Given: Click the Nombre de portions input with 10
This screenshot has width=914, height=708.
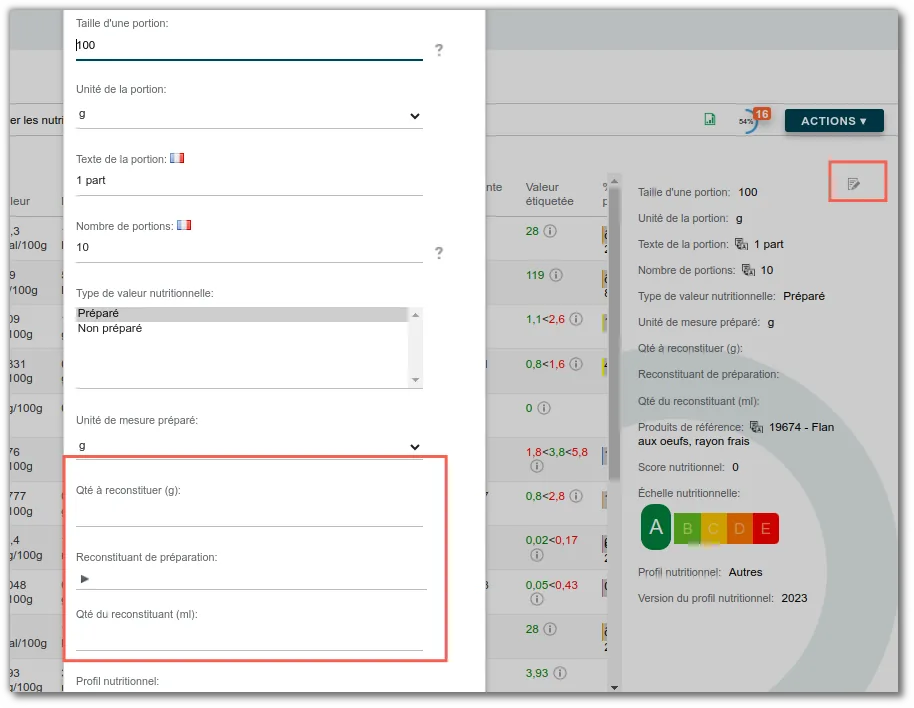Looking at the screenshot, I should click(249, 248).
